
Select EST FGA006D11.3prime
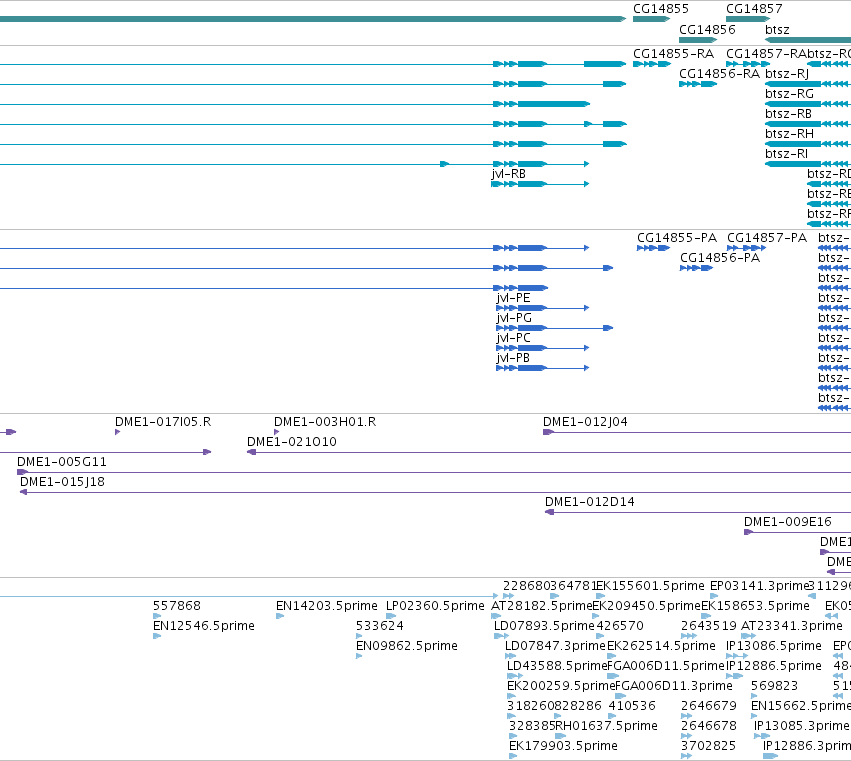(674, 686)
